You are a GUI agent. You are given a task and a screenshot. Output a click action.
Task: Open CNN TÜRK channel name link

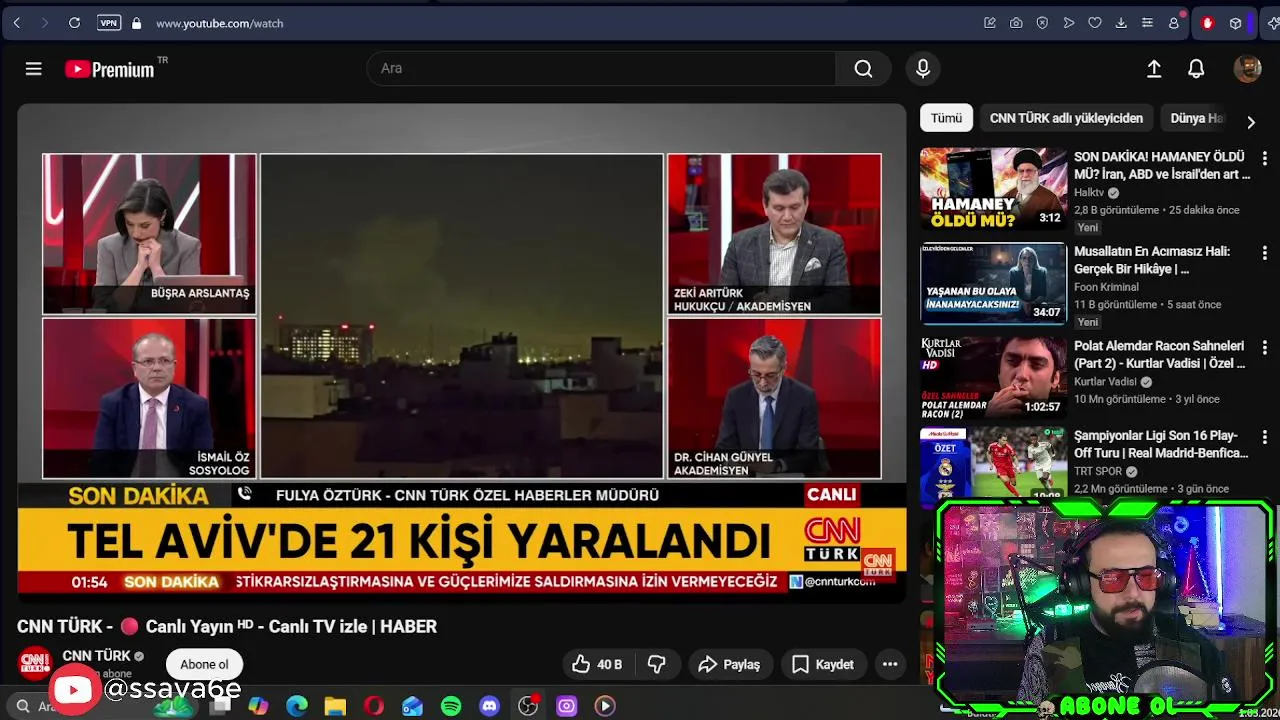97,656
